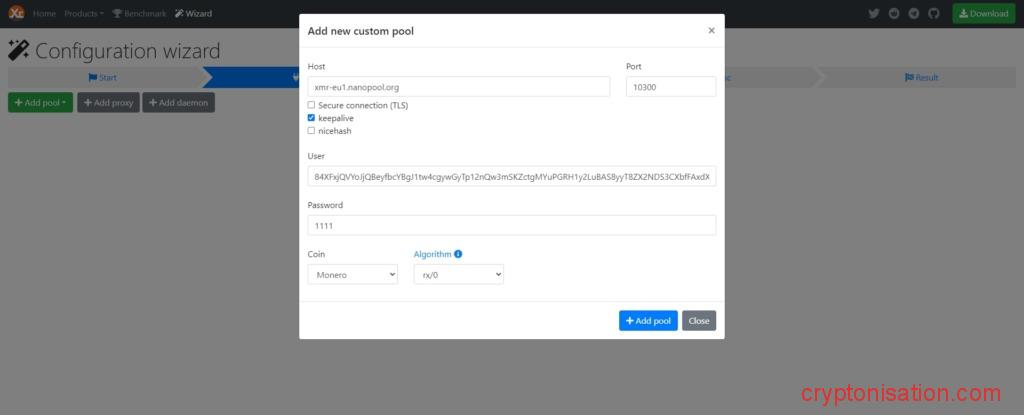The width and height of the screenshot is (1024, 415).
Task: Enable Secure connection (TLS) checkbox
Action: pos(311,105)
